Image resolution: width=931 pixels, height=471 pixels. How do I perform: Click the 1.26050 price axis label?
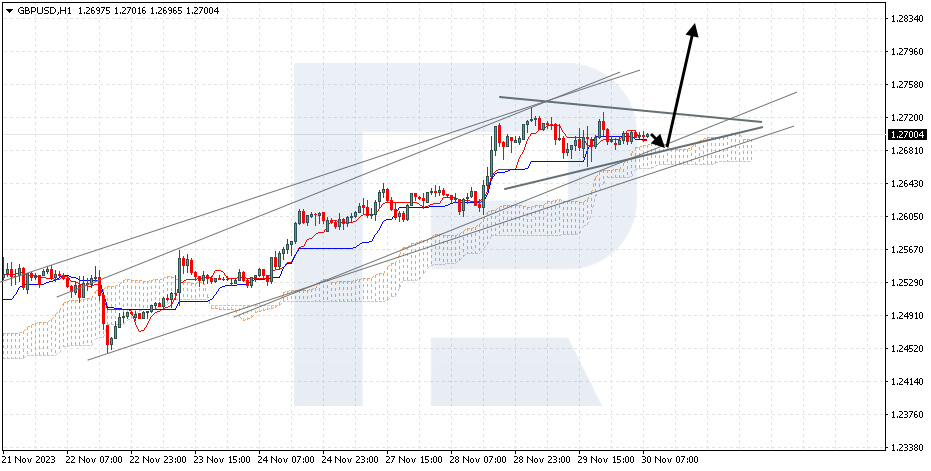(904, 217)
